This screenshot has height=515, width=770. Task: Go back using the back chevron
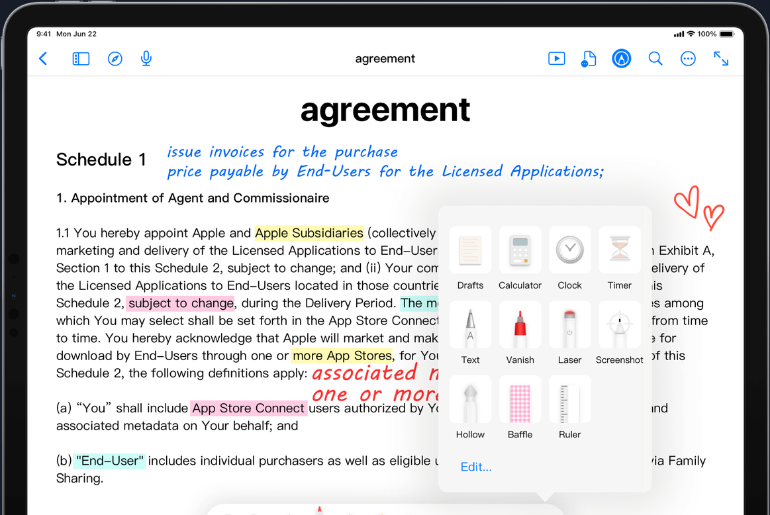(43, 59)
